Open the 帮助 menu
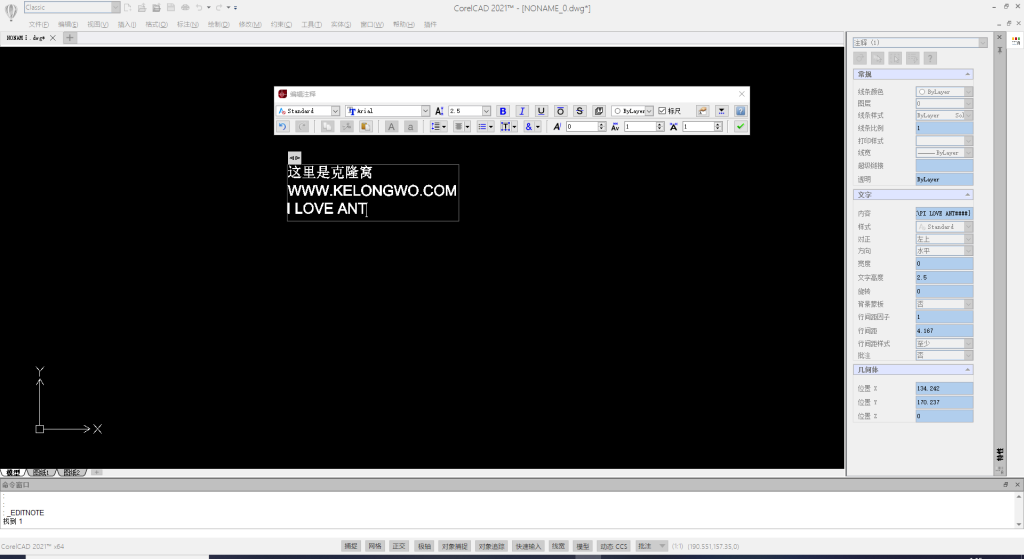 click(404, 24)
